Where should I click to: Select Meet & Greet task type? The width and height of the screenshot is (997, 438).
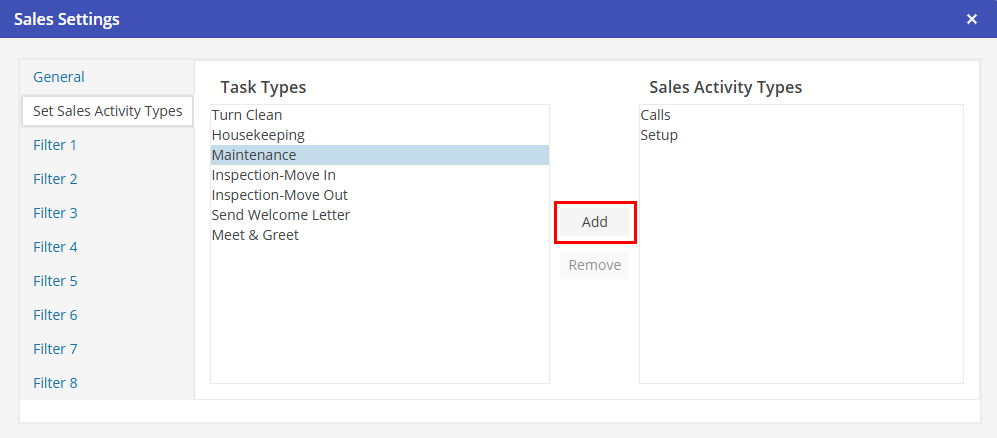point(255,235)
